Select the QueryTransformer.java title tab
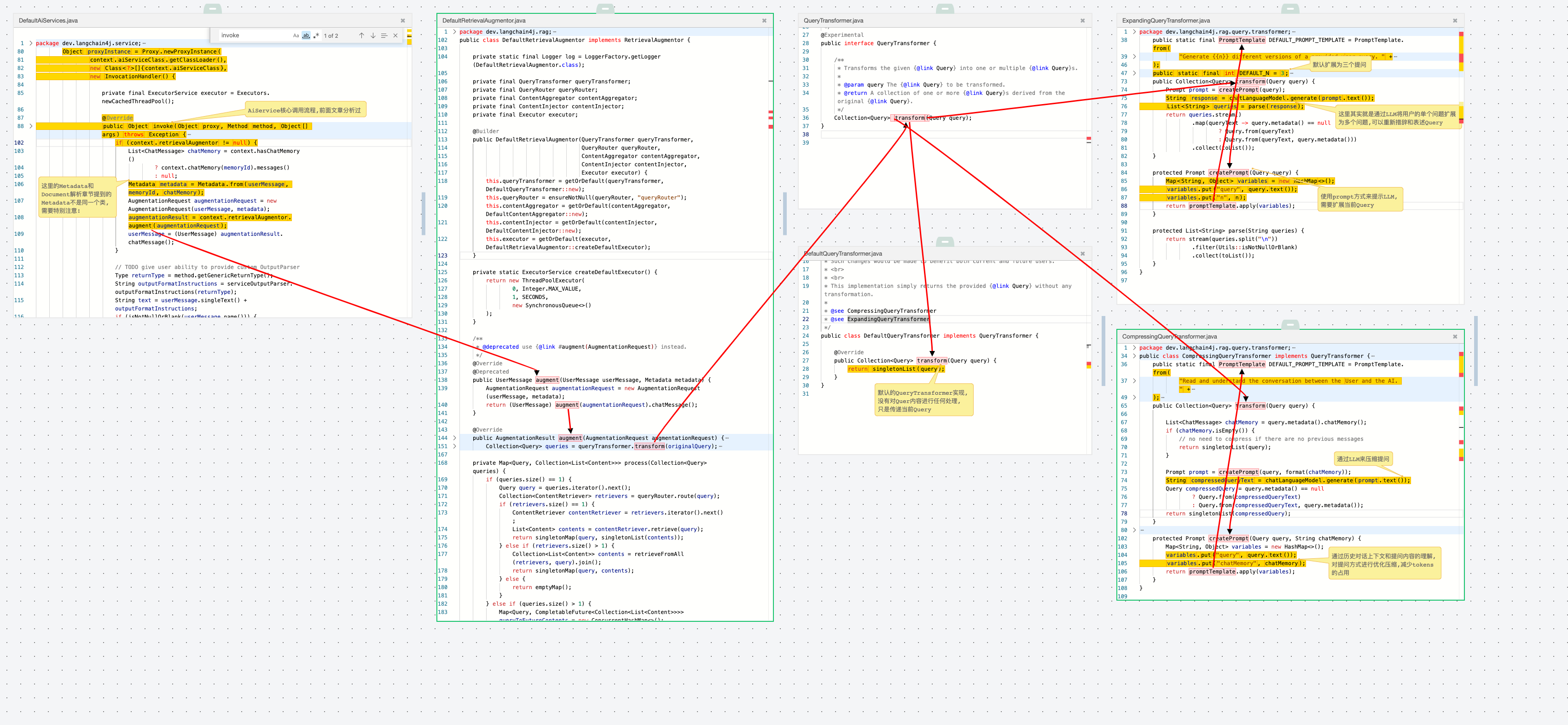The image size is (1568, 725). (833, 21)
